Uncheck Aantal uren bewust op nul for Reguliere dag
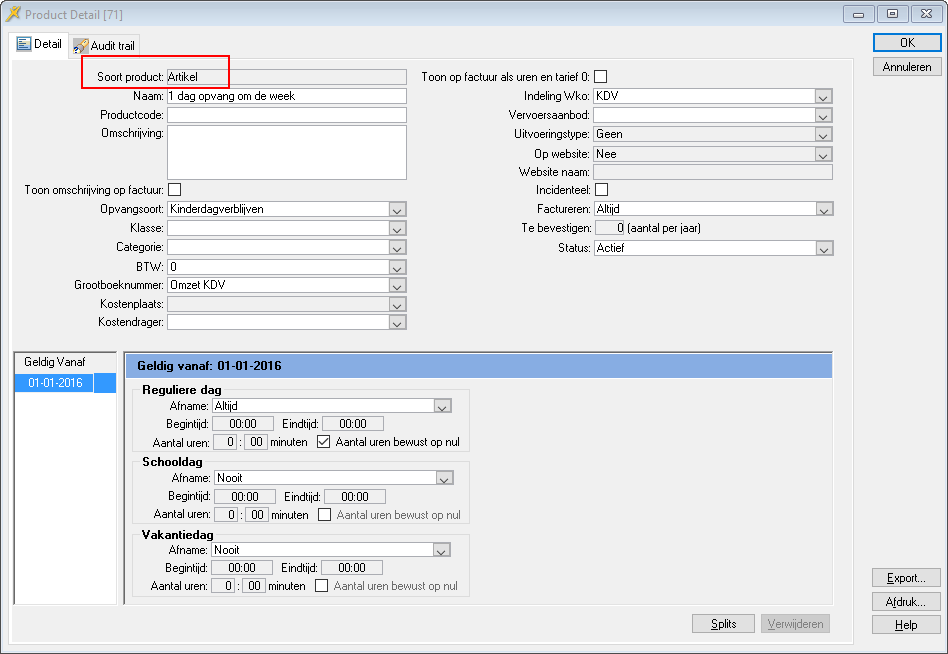Image resolution: width=948 pixels, height=654 pixels. click(x=323, y=442)
